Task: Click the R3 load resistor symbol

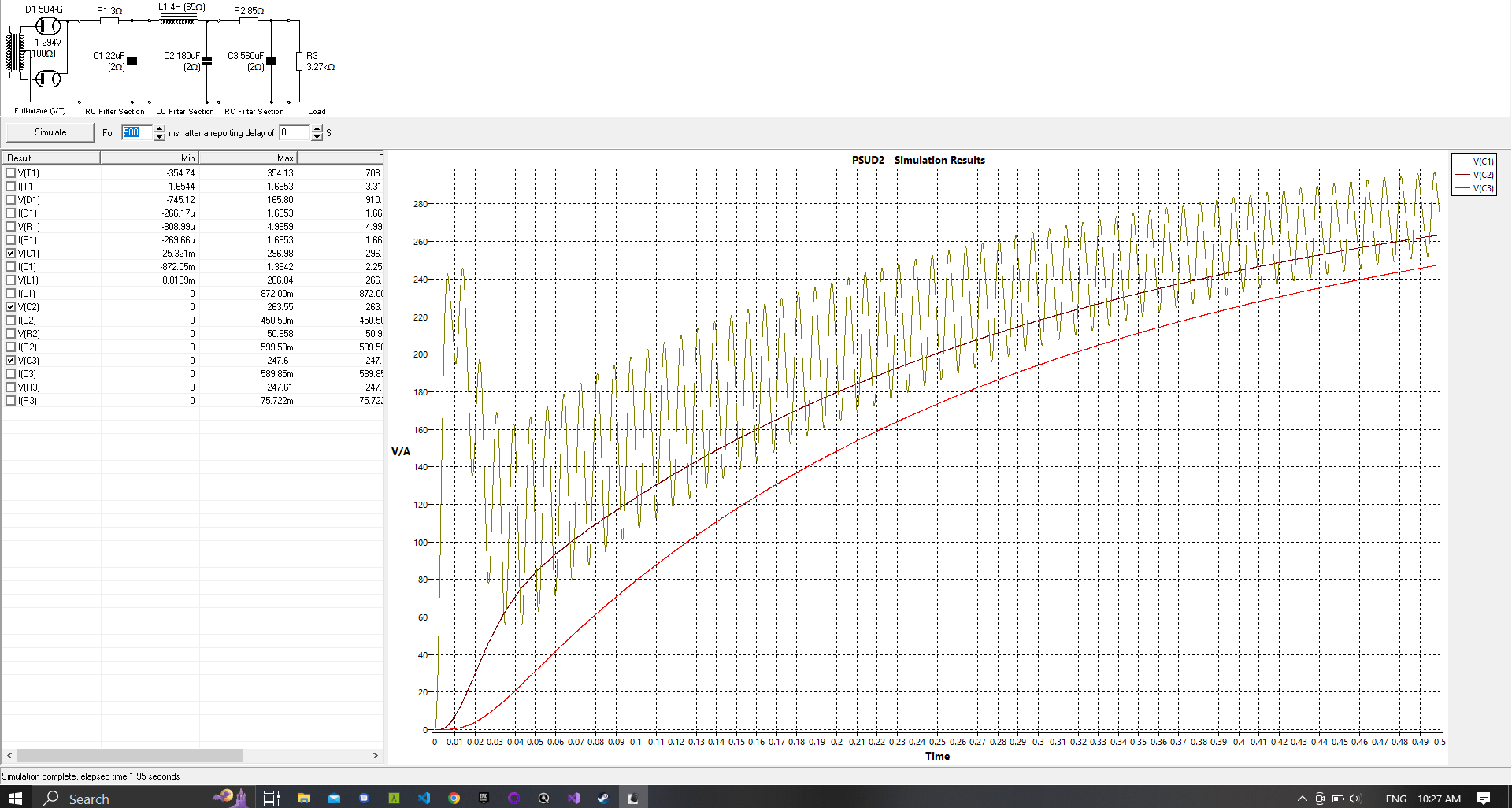Action: point(299,61)
